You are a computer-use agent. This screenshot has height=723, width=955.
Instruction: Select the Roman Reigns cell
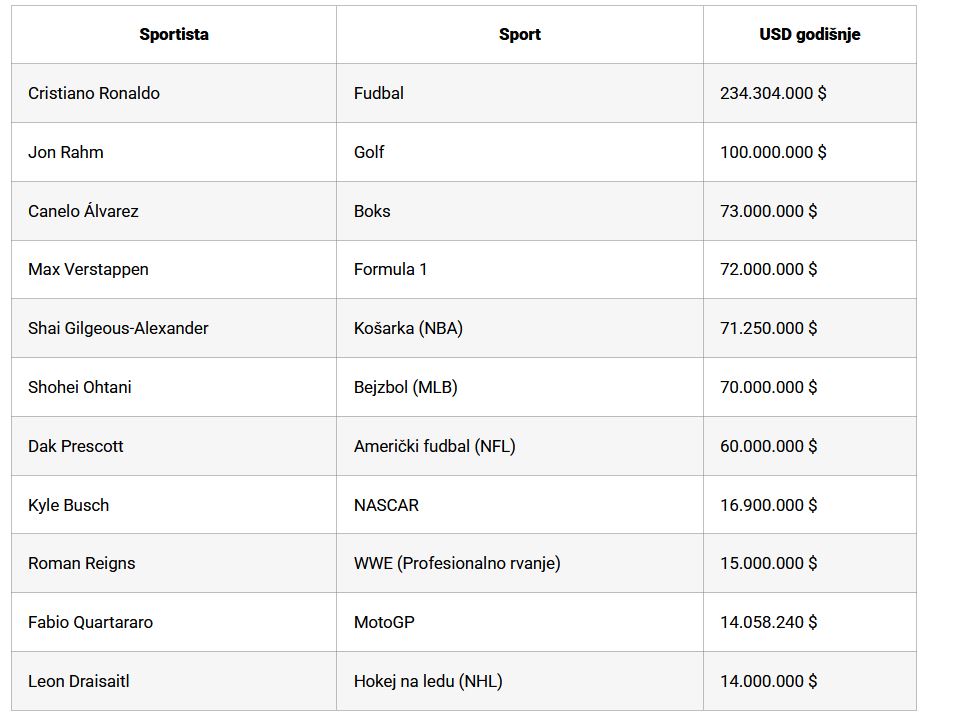click(82, 563)
